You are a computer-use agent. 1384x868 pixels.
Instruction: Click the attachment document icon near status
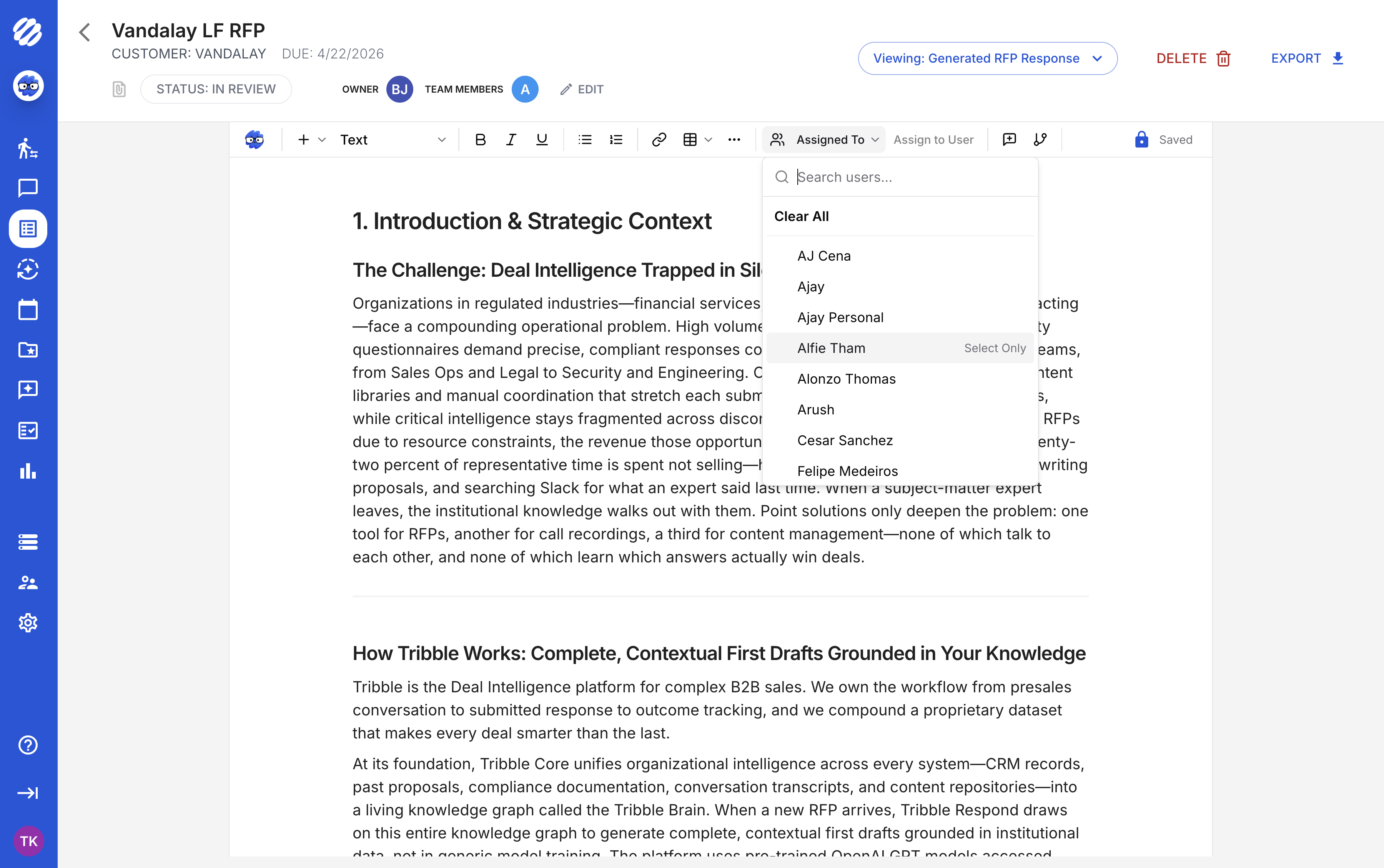(119, 90)
